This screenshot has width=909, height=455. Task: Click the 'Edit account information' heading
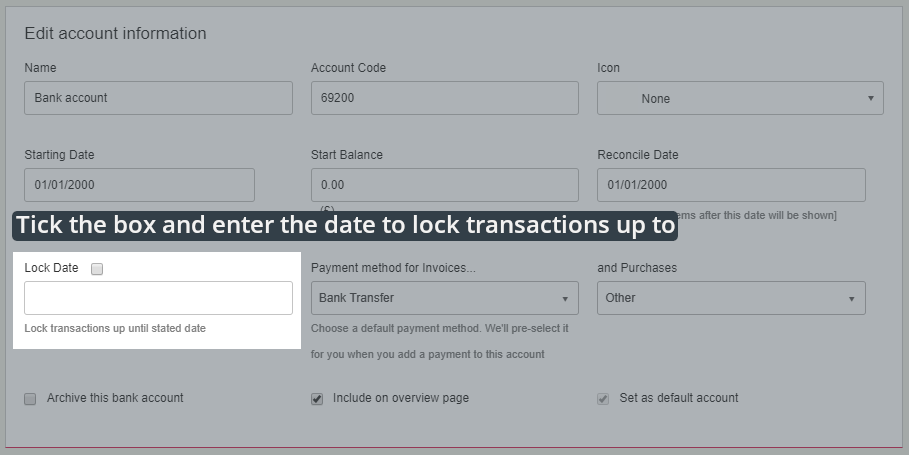click(x=115, y=33)
